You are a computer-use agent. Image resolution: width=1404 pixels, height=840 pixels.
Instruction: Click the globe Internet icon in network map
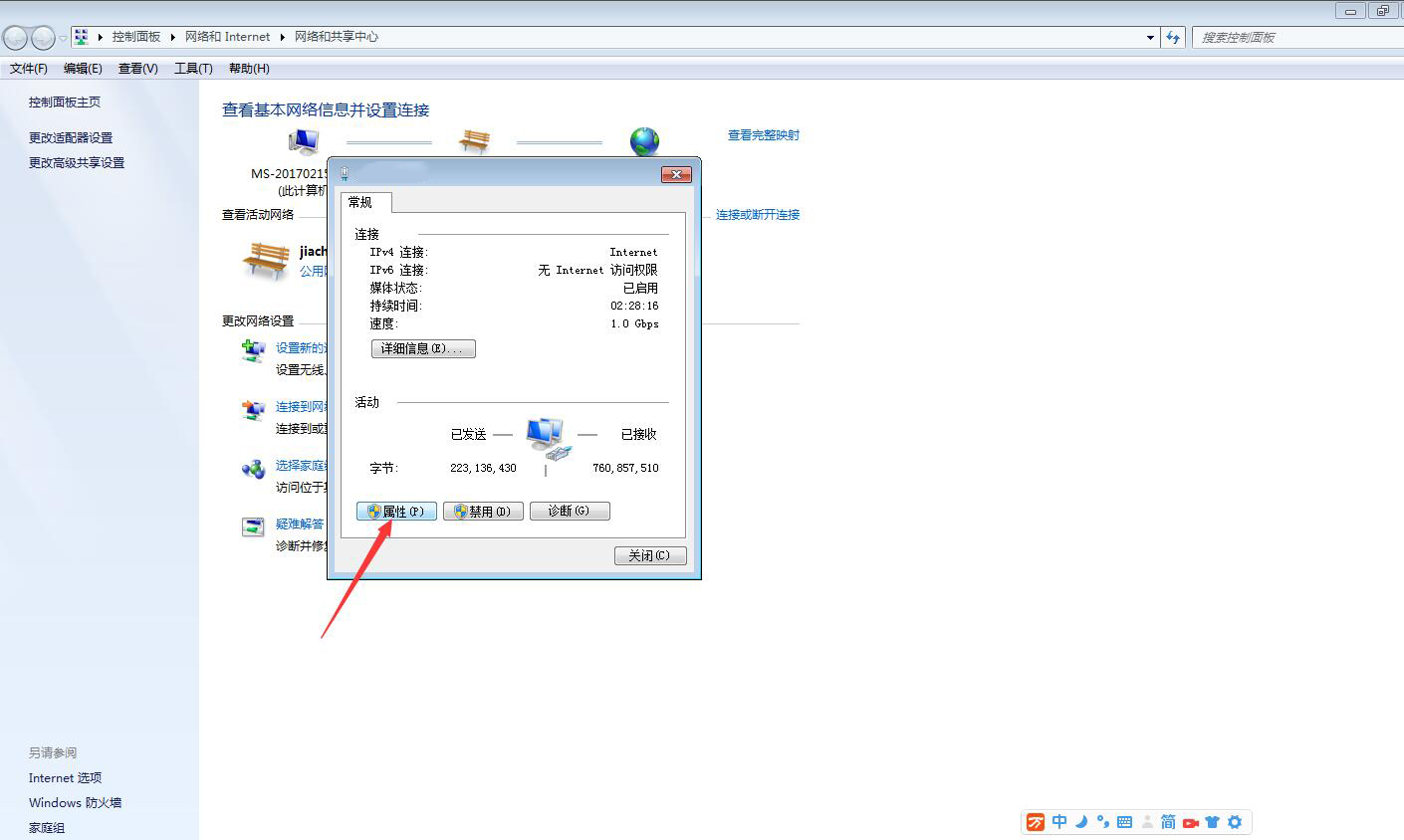pyautogui.click(x=644, y=141)
